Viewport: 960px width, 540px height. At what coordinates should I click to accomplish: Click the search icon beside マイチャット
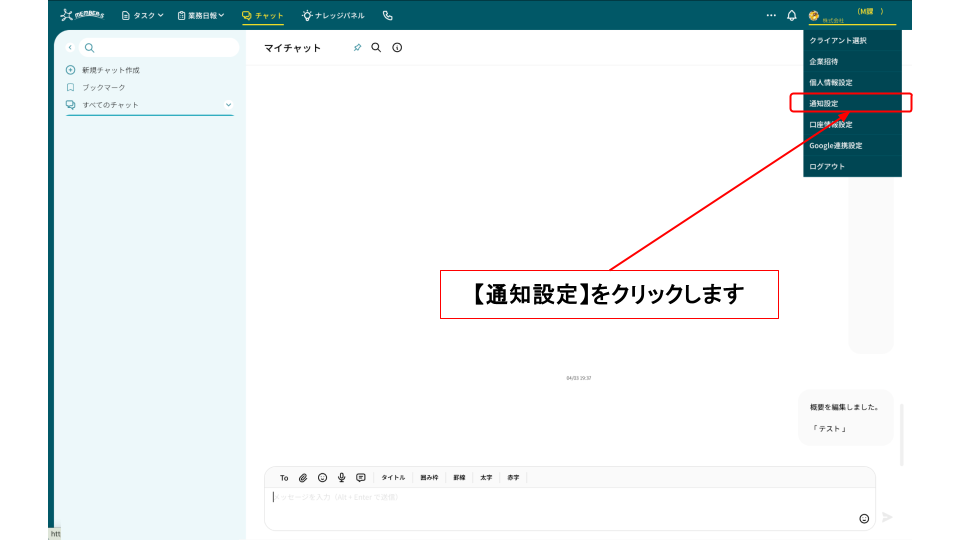coord(376,48)
